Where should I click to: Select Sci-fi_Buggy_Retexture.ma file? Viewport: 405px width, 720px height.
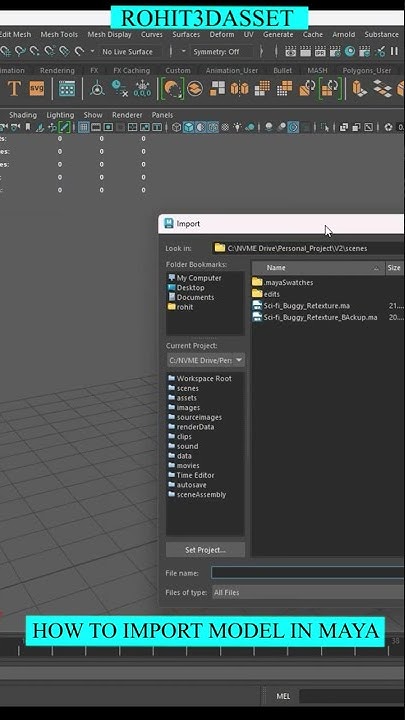tap(302, 305)
